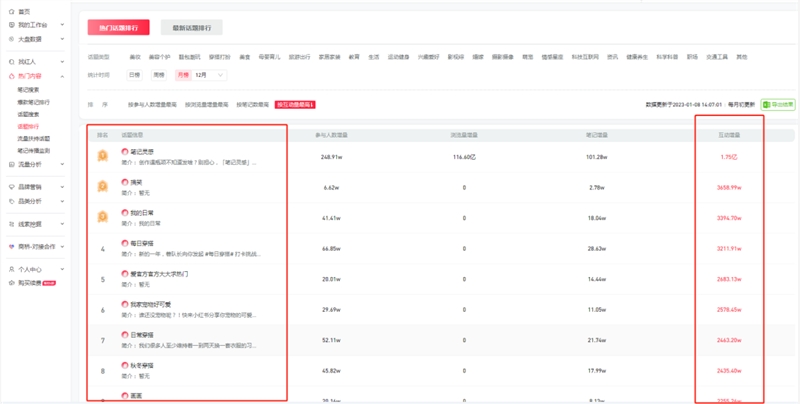Click the topic icon beside 笔记灵感
The width and height of the screenshot is (800, 404).
(x=125, y=152)
